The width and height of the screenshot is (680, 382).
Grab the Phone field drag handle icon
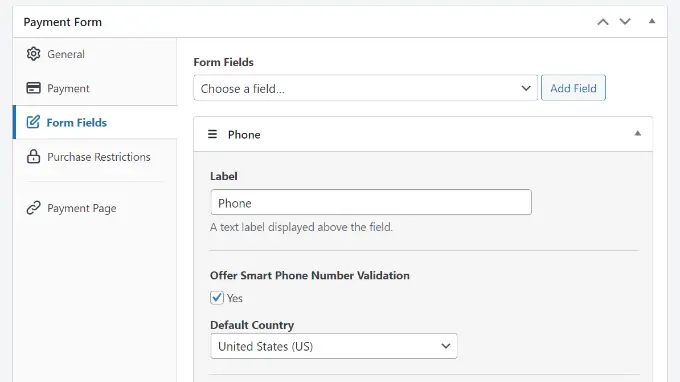[x=212, y=134]
